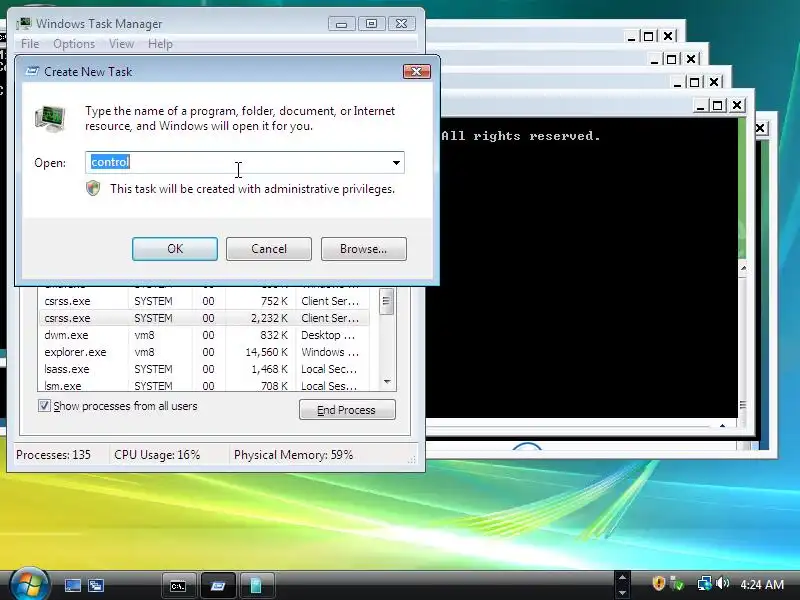800x600 pixels.
Task: Click the Task Manager title bar icon
Action: [23, 23]
